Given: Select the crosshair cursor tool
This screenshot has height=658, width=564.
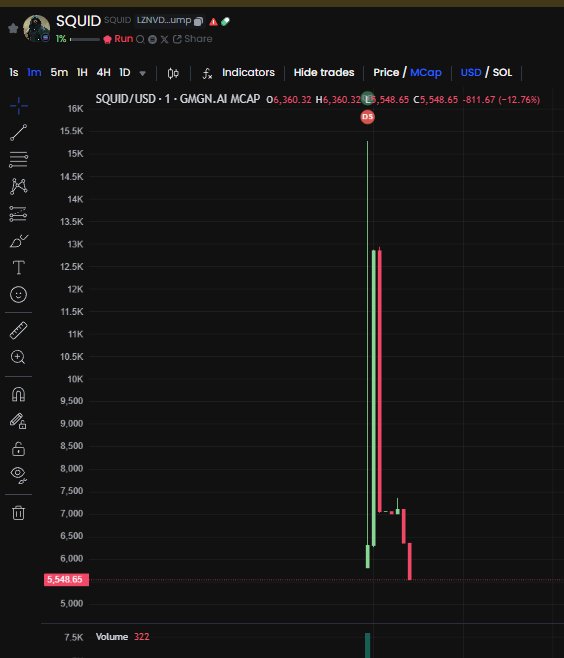Looking at the screenshot, I should point(18,106).
